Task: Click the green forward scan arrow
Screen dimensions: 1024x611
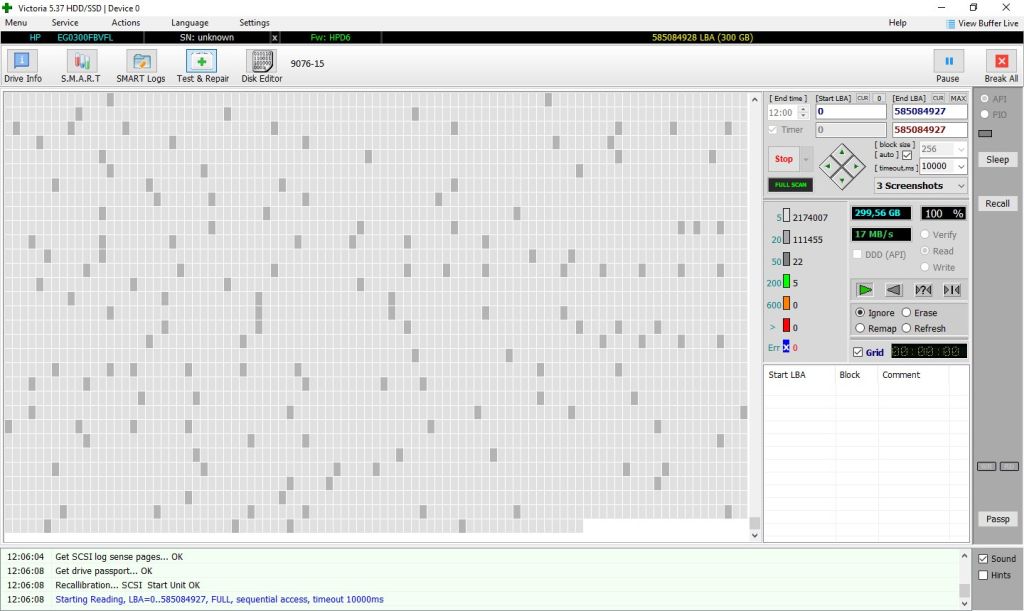Action: click(x=865, y=290)
